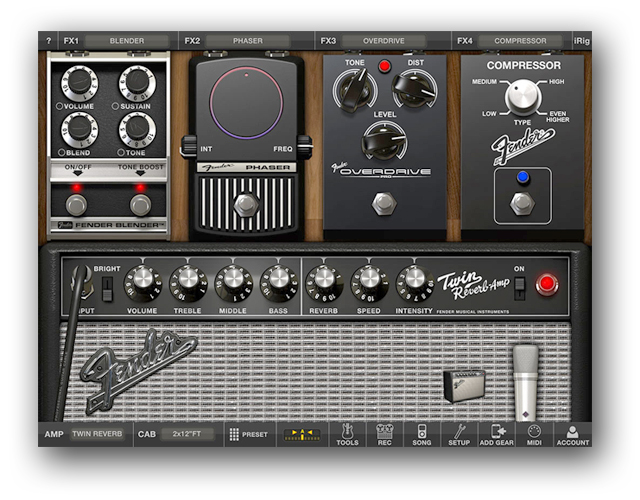Viewport: 640px width, 500px height.
Task: Click the amp Reverb knob
Action: 324,282
